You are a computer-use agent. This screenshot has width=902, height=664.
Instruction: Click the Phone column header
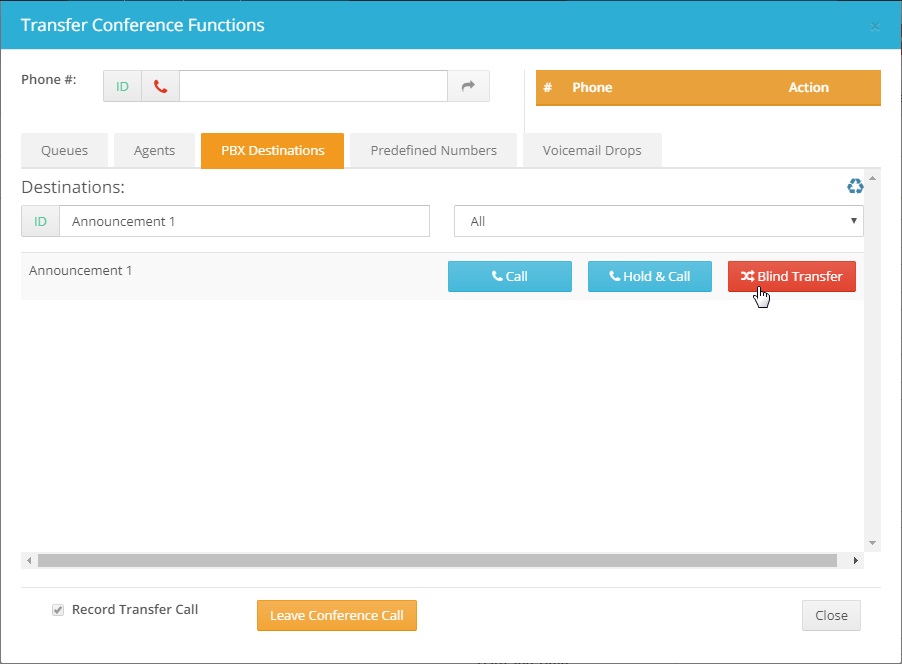click(x=592, y=87)
